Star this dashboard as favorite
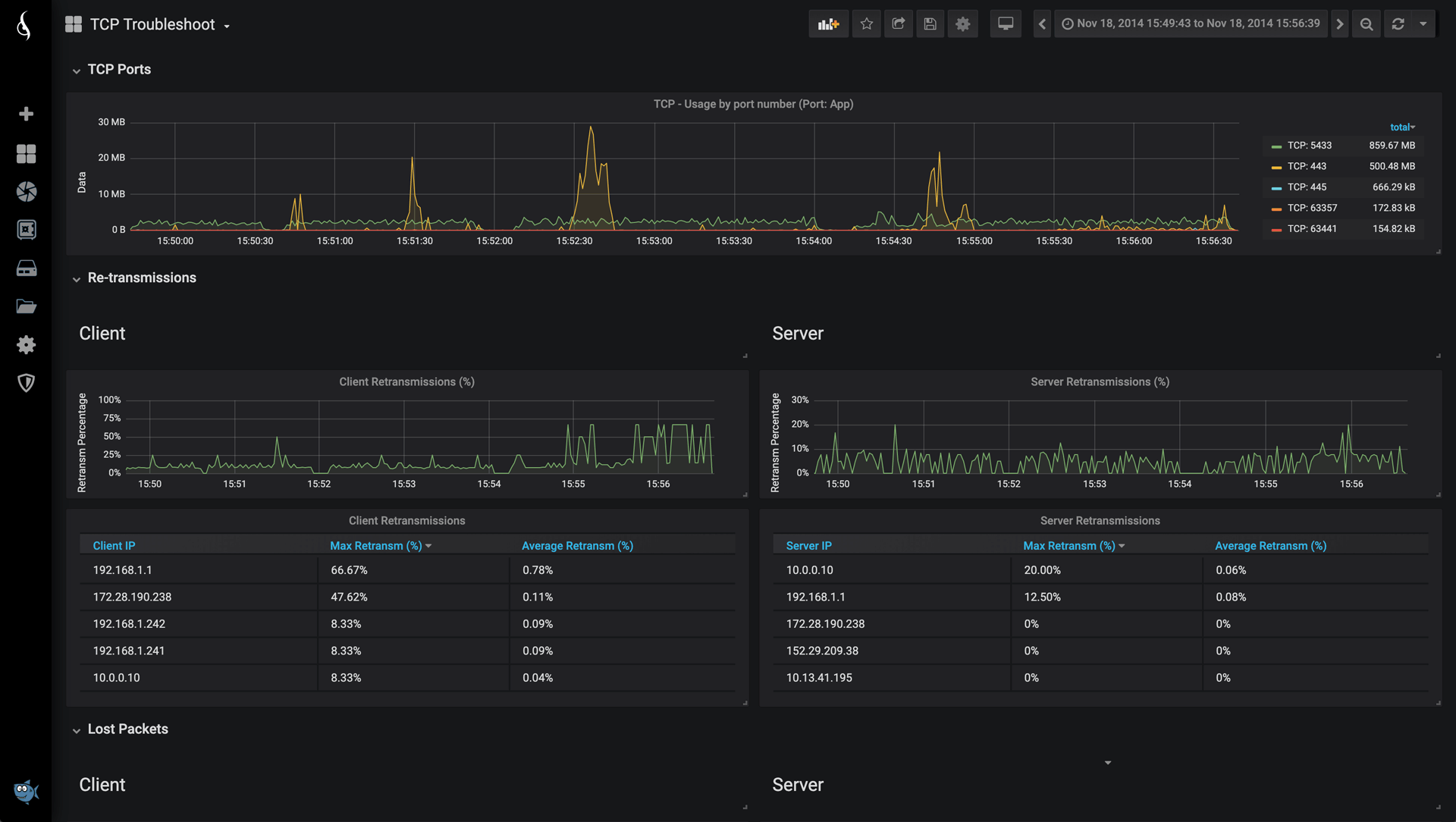 (867, 24)
